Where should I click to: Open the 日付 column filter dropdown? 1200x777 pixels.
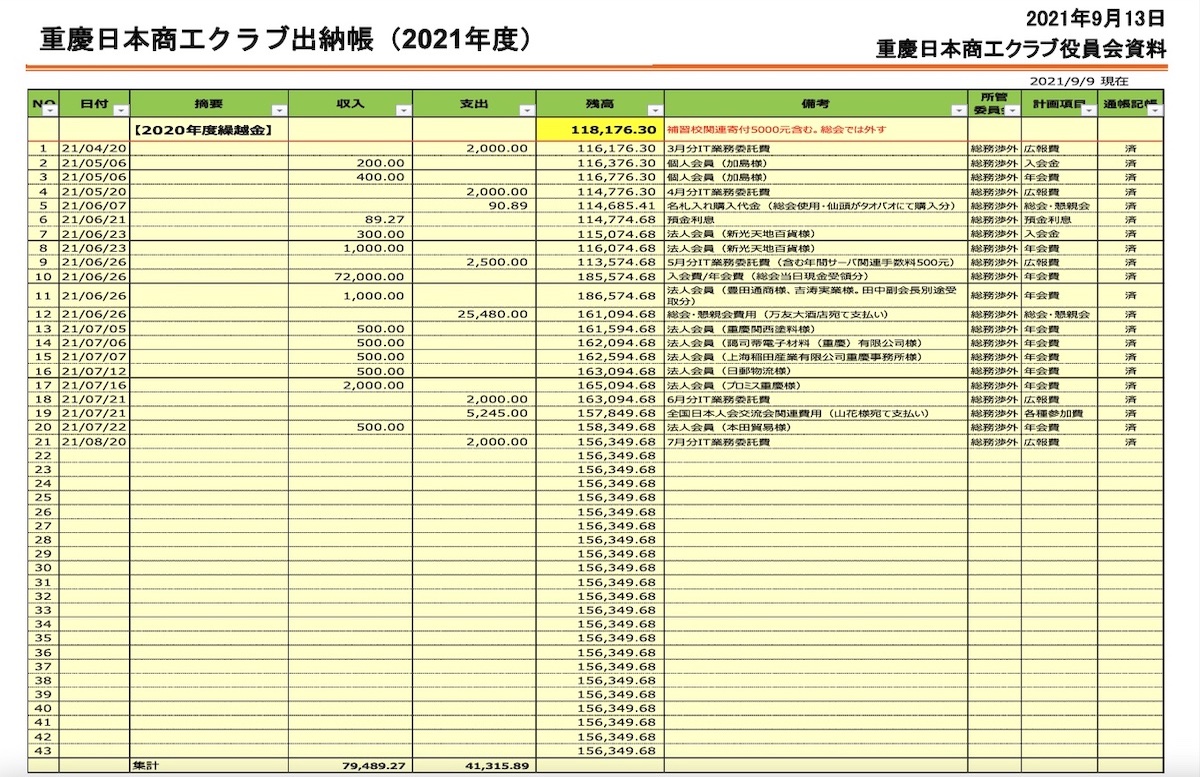point(123,111)
